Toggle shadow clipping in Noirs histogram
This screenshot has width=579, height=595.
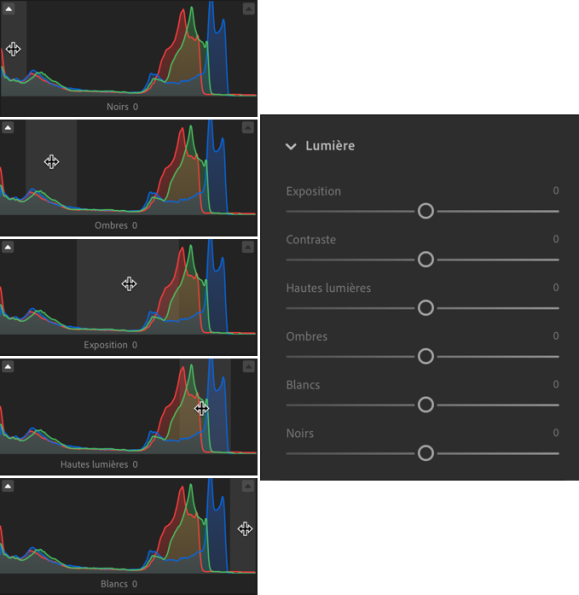click(x=9, y=9)
